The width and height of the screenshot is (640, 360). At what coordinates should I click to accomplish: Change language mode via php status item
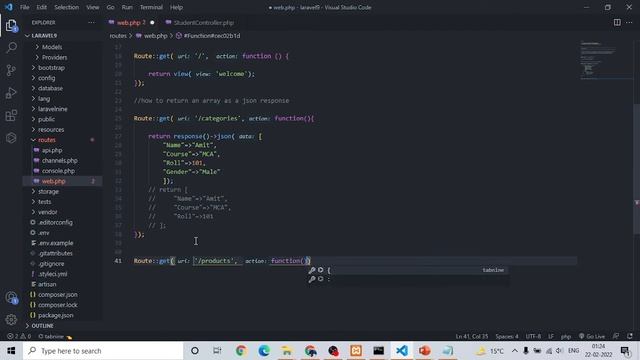[566, 336]
